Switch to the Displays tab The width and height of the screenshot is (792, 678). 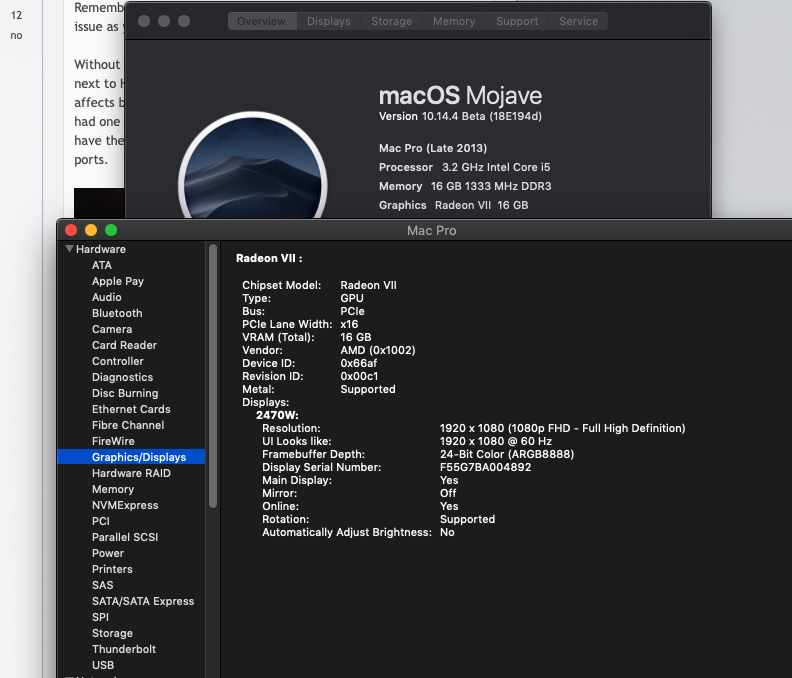(x=328, y=21)
